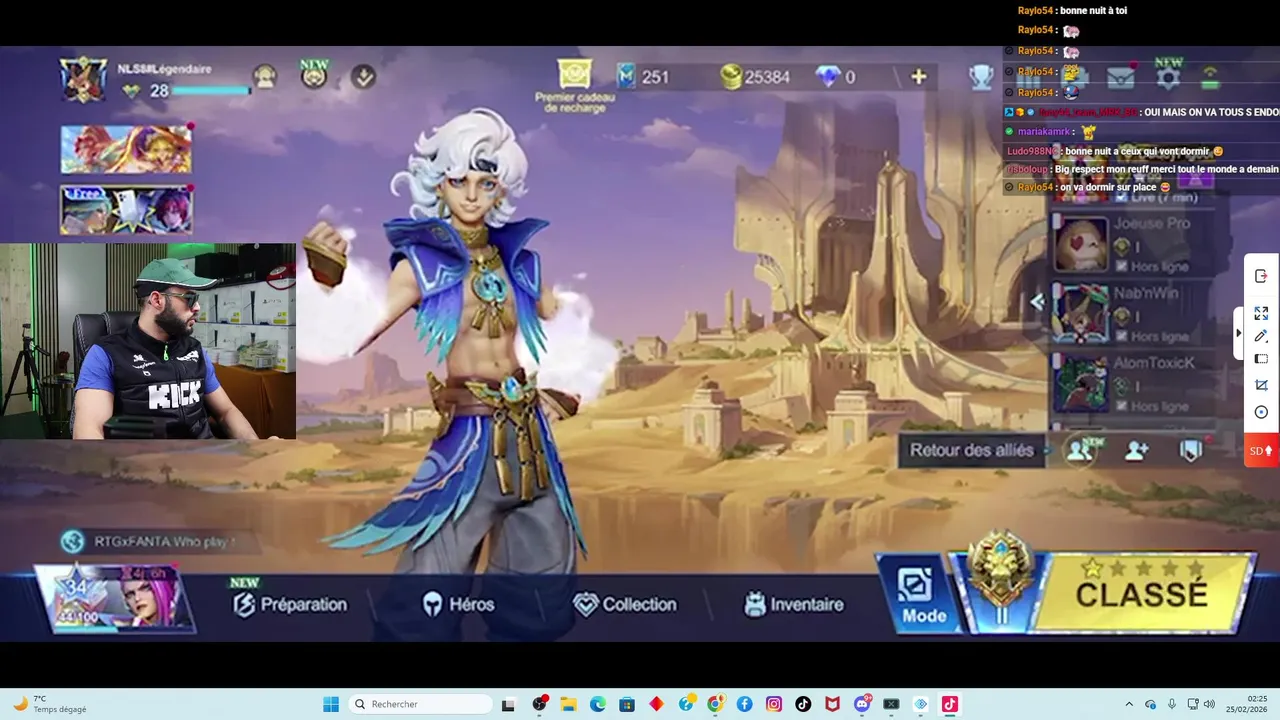Open the download resources arrow icon

click(364, 76)
